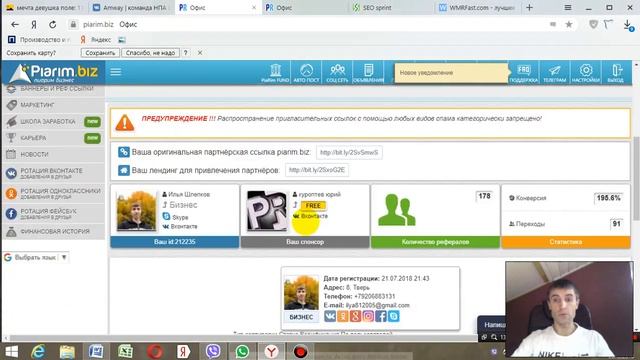Screen dimensions: 640x360
Task: Open WhatsApp from the taskbar
Action: pos(242,351)
